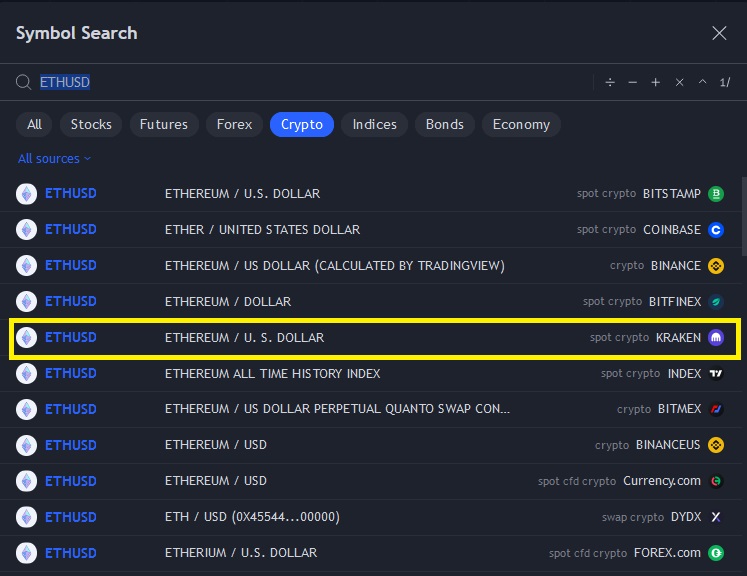The height and width of the screenshot is (576, 747).
Task: Click the 1/ inverse operator icon
Action: 726,82
